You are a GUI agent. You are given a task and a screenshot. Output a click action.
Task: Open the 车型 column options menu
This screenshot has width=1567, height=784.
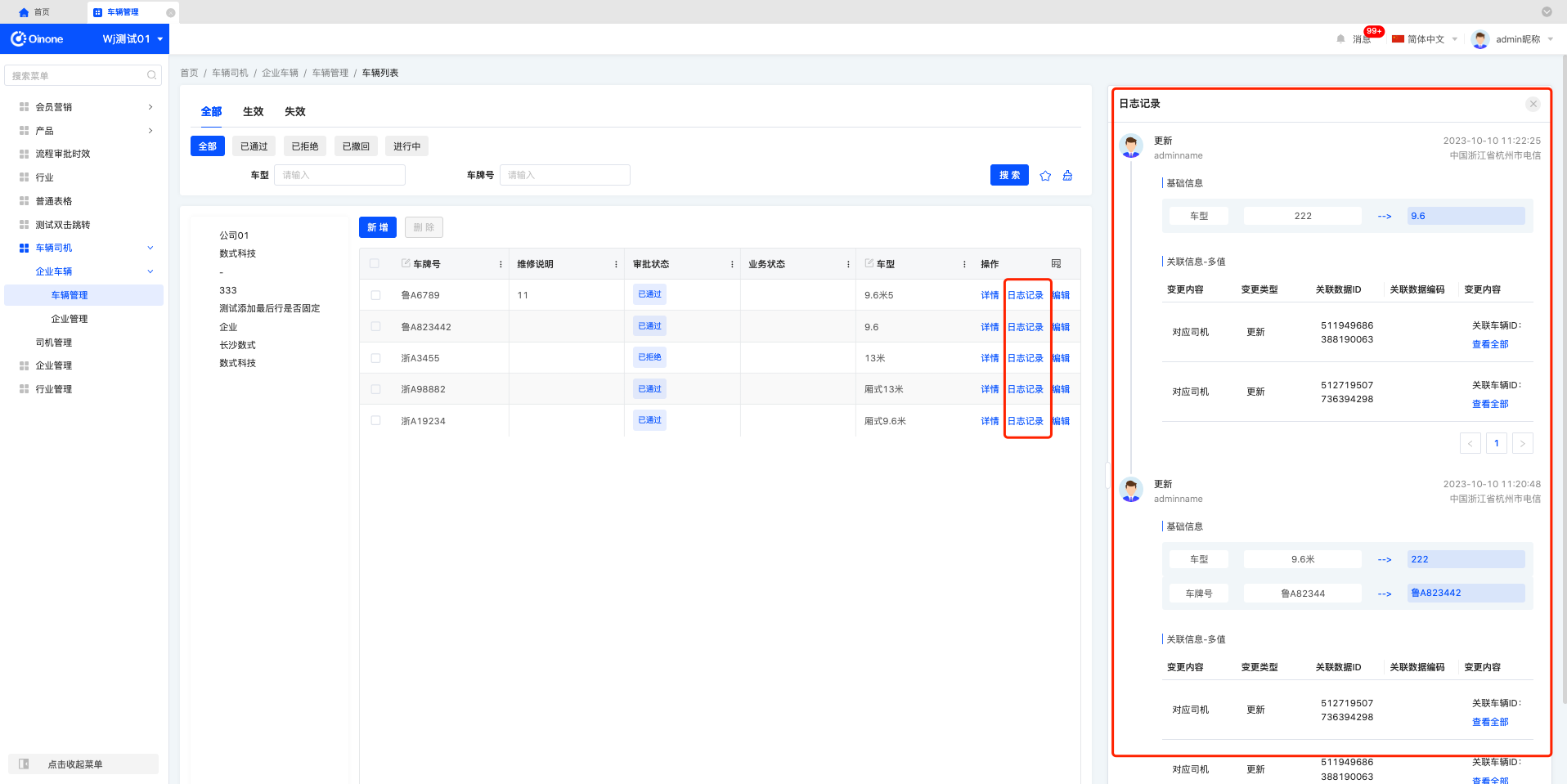pyautogui.click(x=964, y=264)
